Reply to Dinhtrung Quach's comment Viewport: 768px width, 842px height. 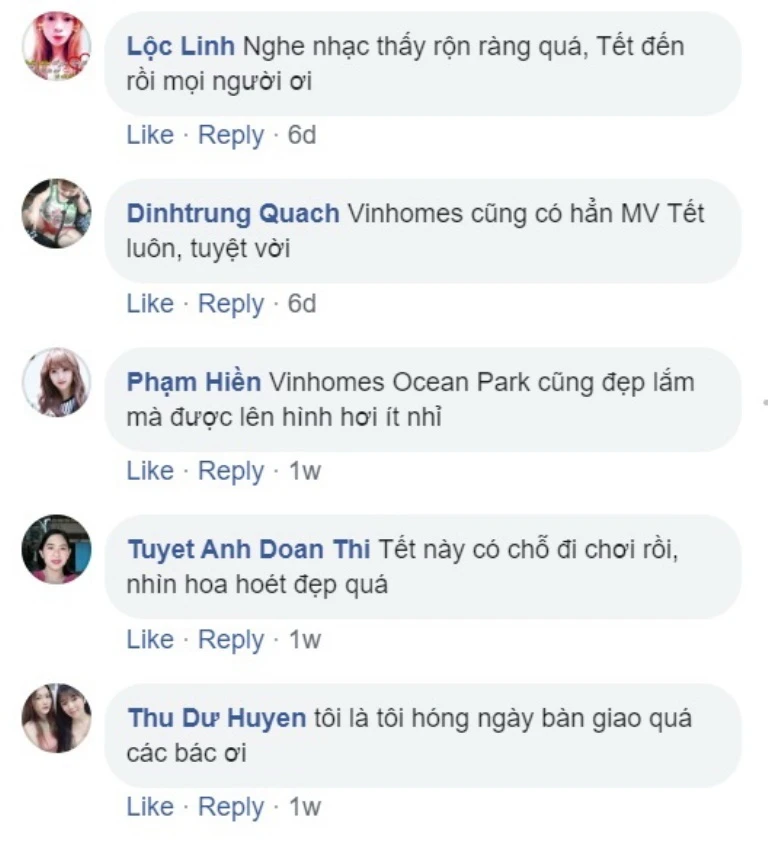231,303
